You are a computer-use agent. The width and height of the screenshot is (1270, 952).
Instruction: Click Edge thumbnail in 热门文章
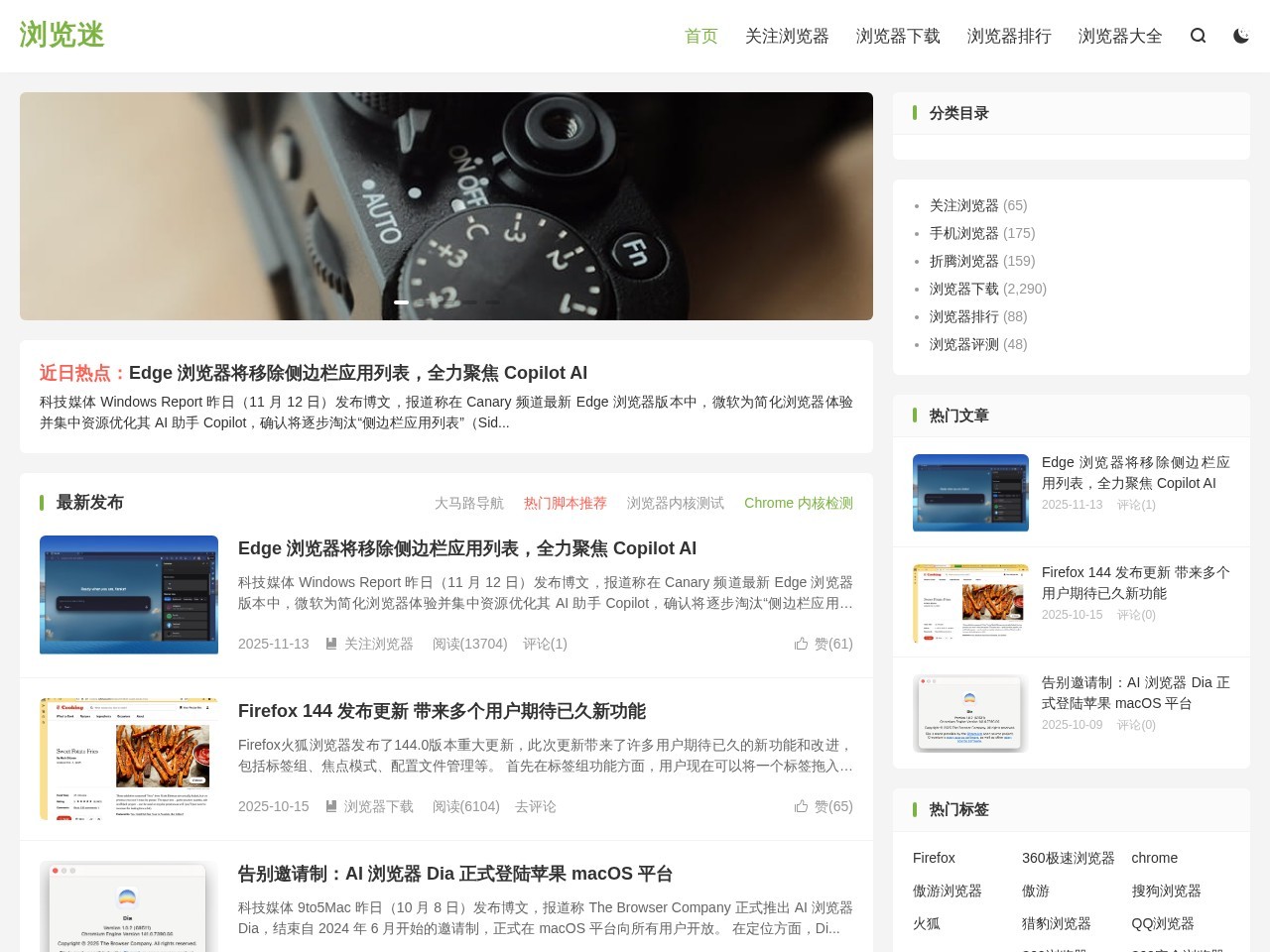coord(970,493)
